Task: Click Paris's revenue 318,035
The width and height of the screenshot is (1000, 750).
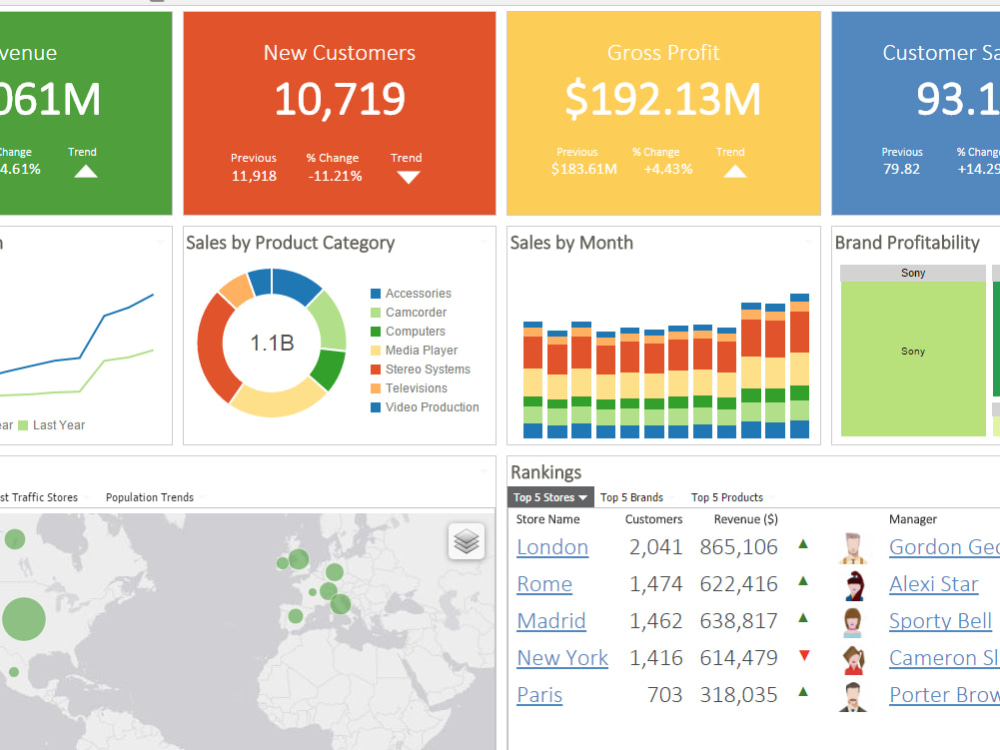Action: 739,695
